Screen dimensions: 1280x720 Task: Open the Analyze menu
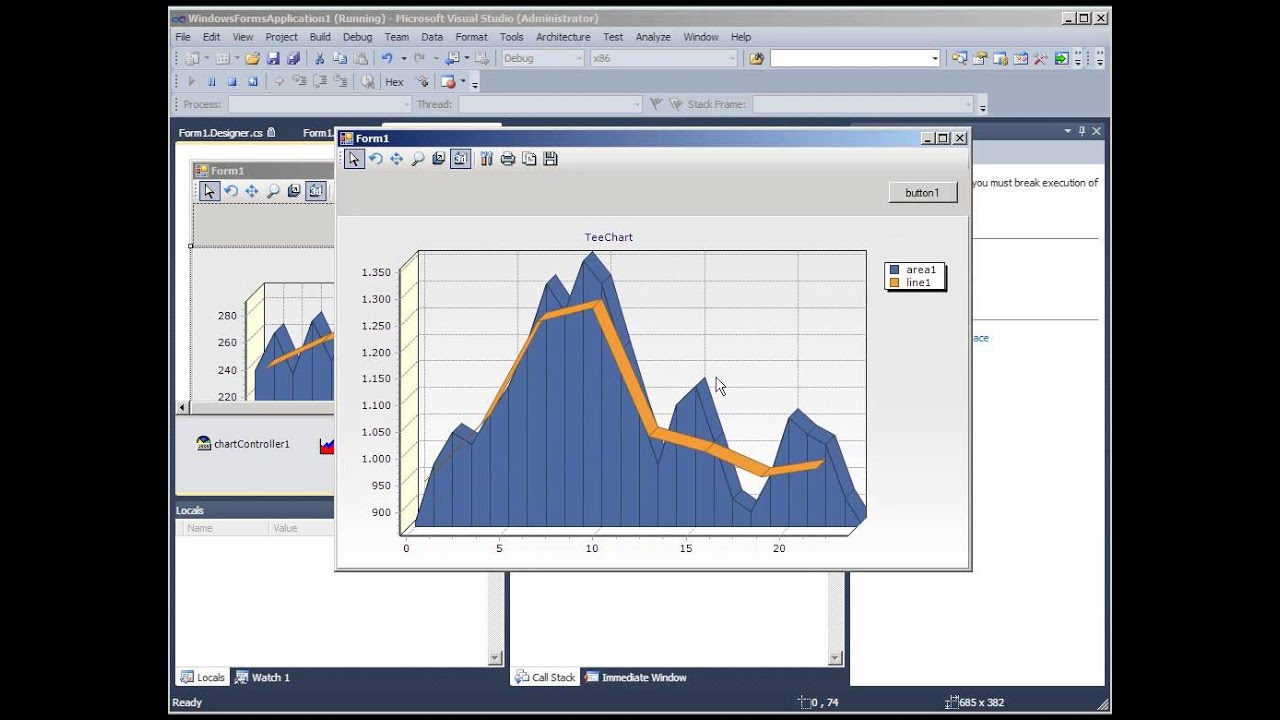pyautogui.click(x=653, y=37)
